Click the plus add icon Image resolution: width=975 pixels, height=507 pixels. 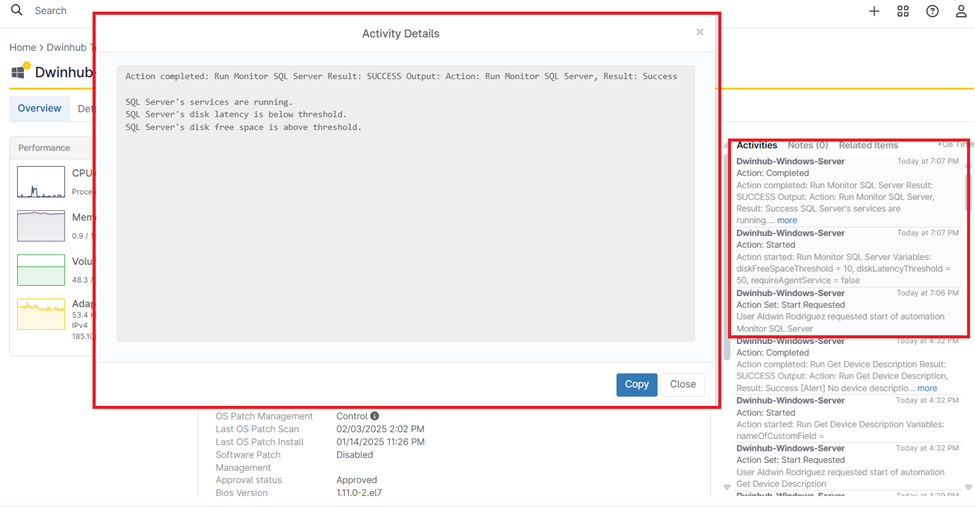pos(874,11)
